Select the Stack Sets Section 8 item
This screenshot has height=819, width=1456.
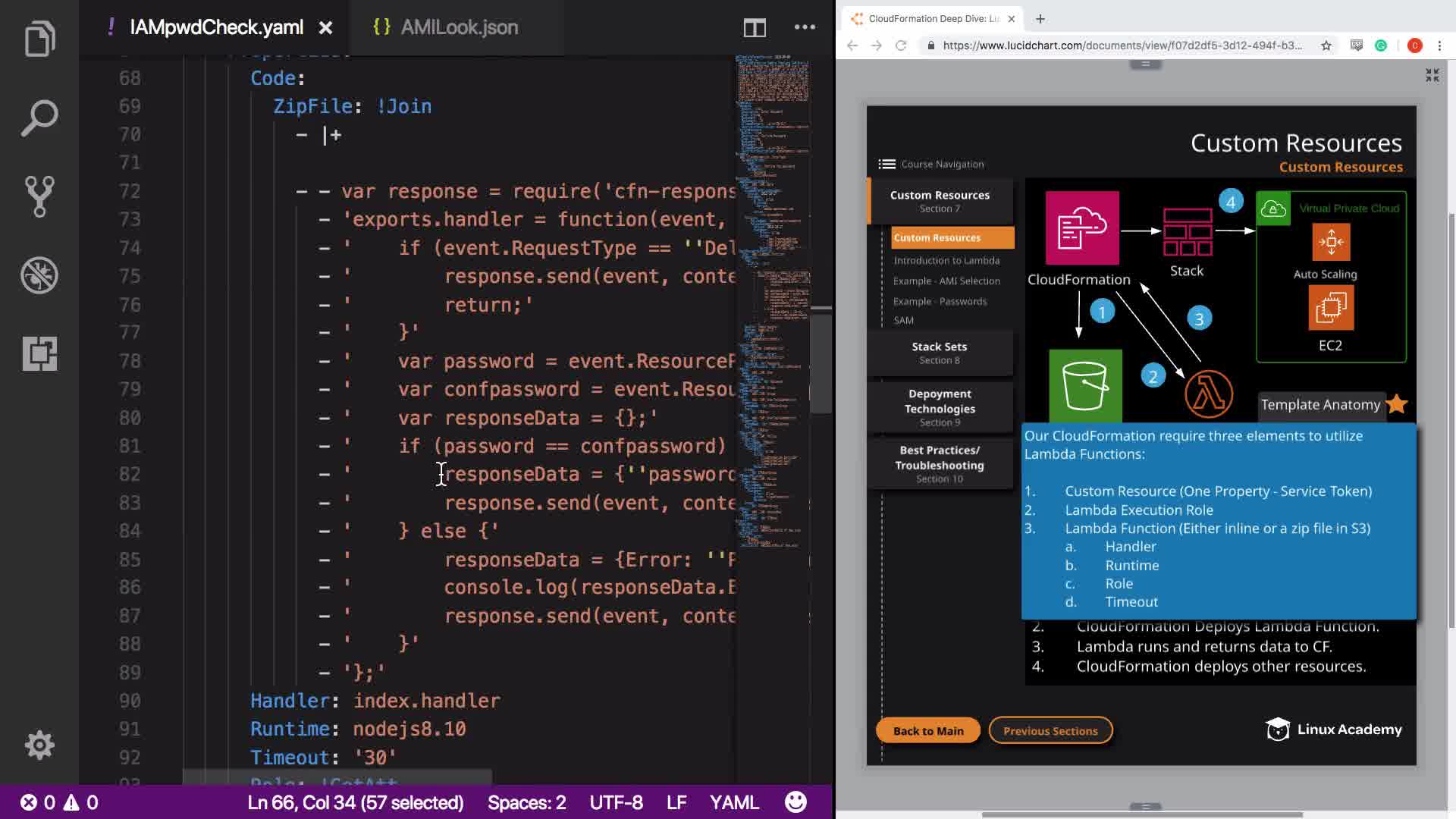click(x=939, y=353)
